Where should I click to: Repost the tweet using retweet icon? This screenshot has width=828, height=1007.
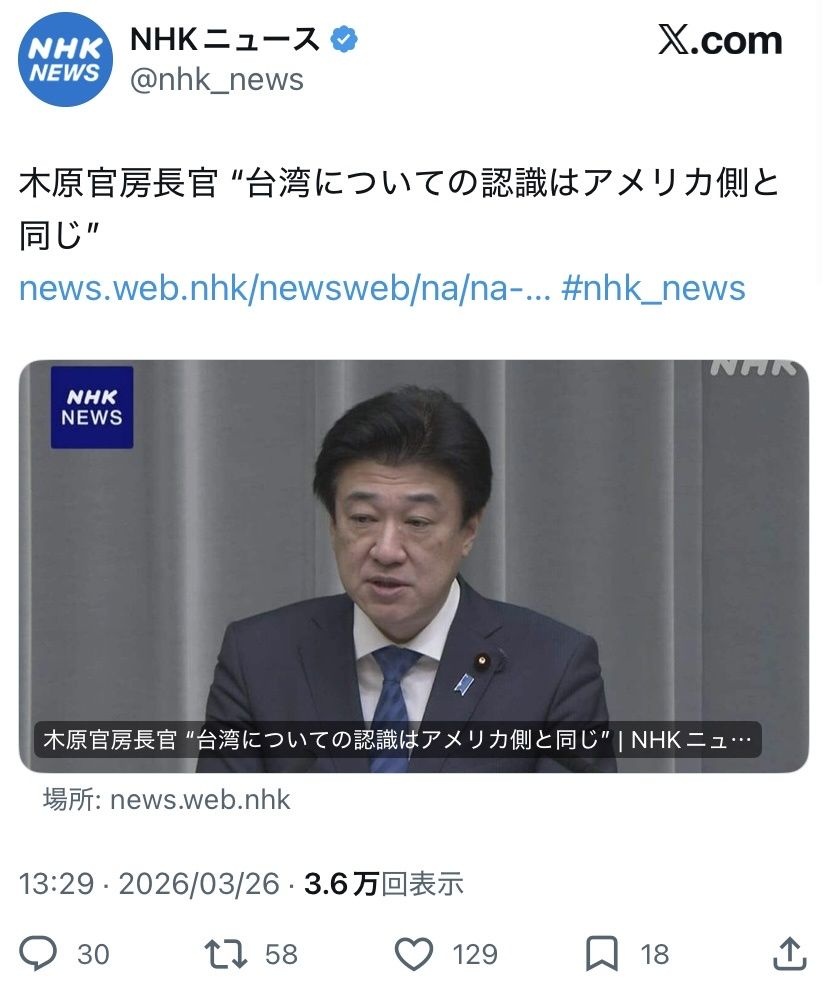pyautogui.click(x=225, y=954)
